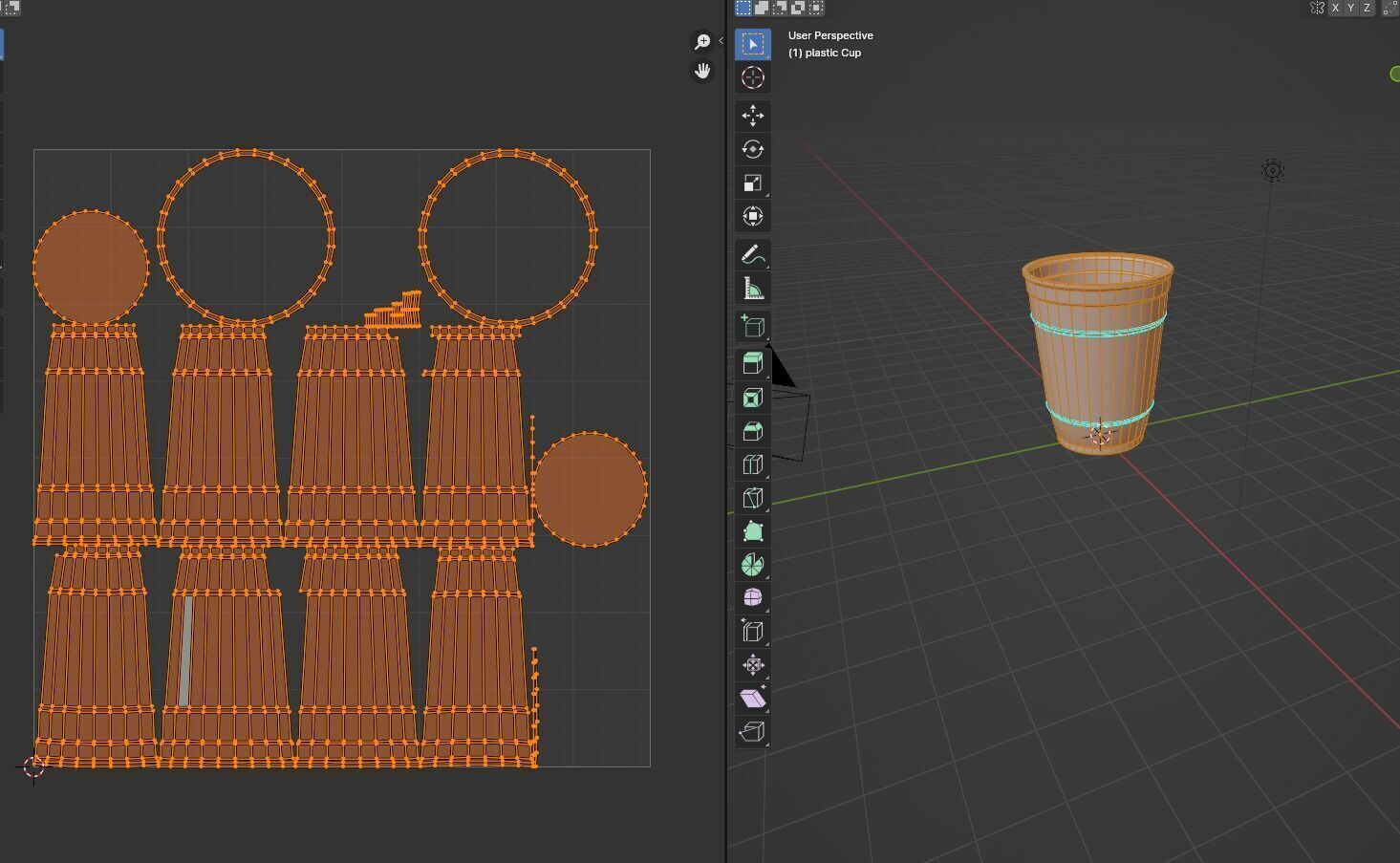
Task: Set selection mode to Intersect
Action: (x=816, y=8)
